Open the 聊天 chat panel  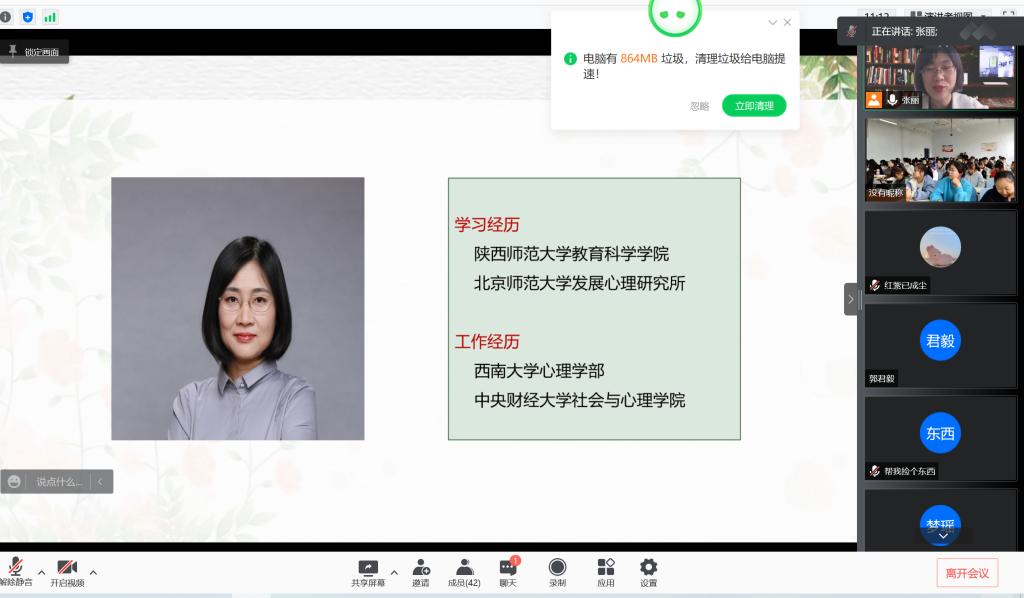[508, 567]
